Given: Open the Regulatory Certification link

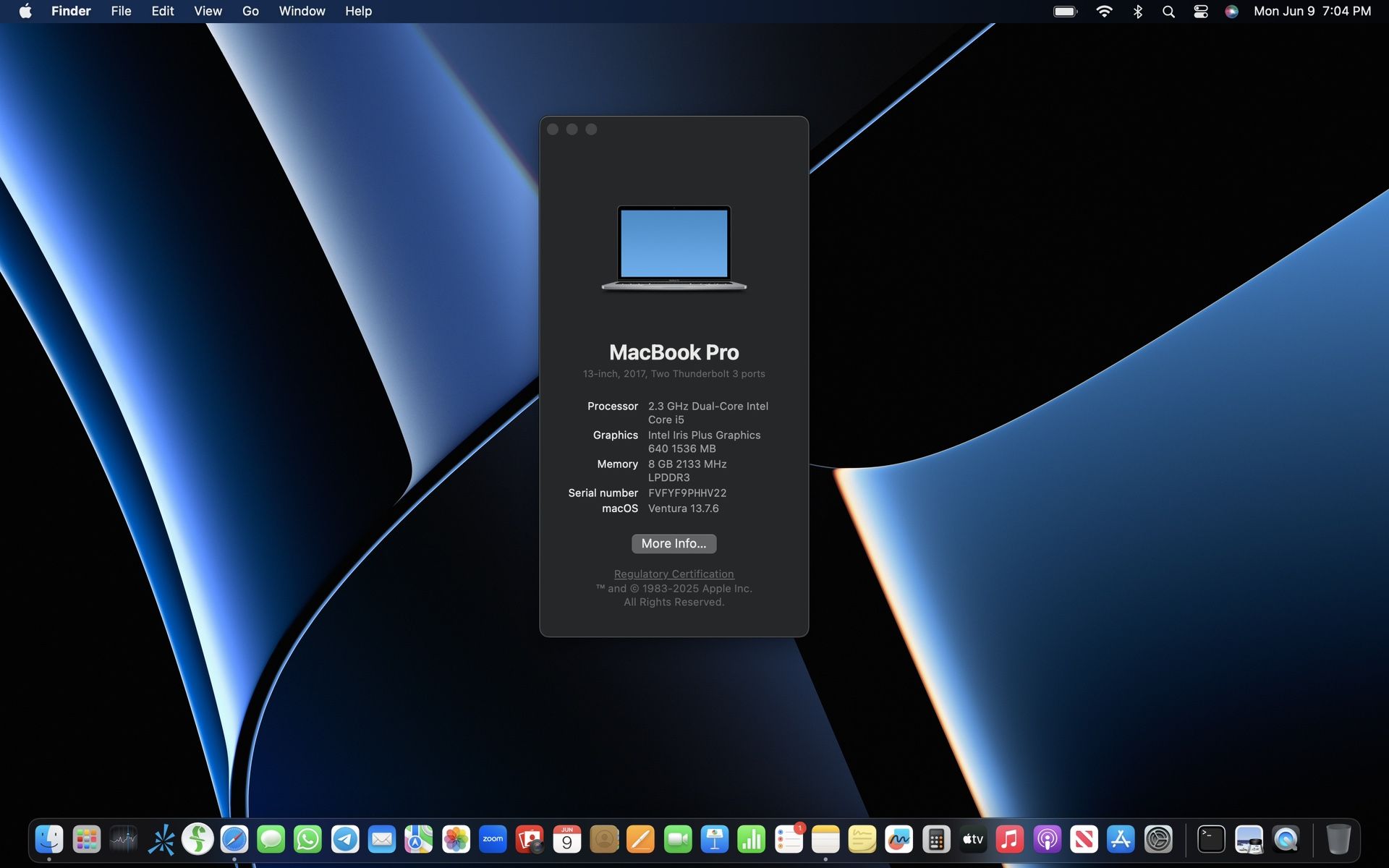Looking at the screenshot, I should [x=674, y=574].
